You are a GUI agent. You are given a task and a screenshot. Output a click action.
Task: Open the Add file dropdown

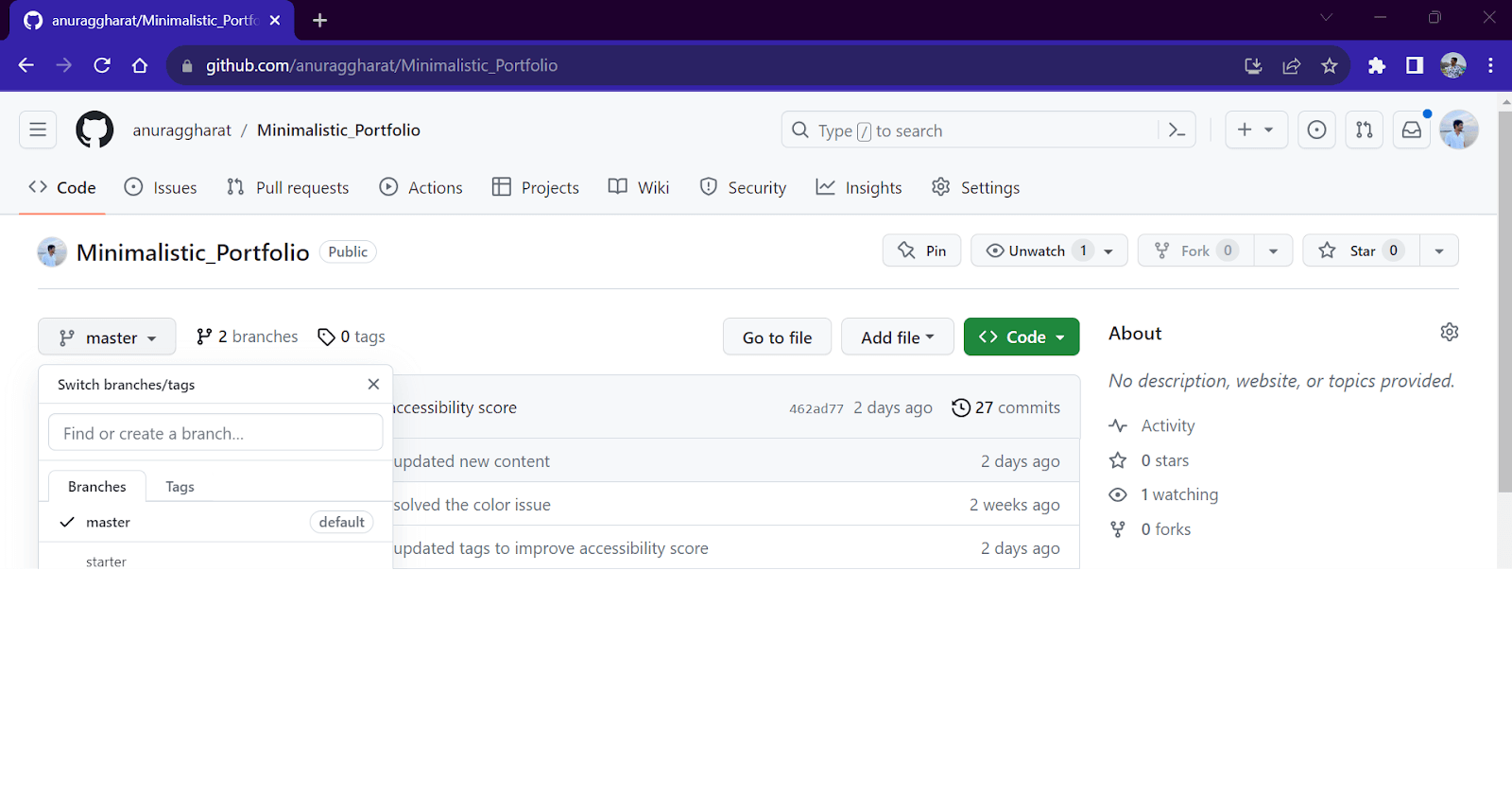coord(897,337)
